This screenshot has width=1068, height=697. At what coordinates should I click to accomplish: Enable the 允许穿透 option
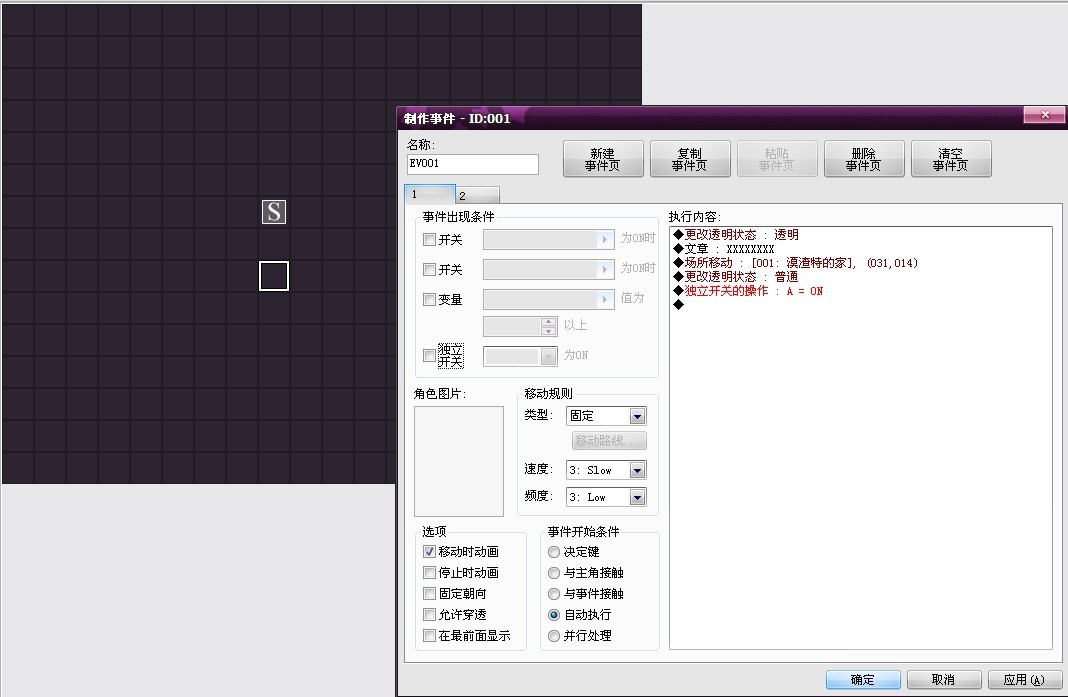[x=429, y=615]
